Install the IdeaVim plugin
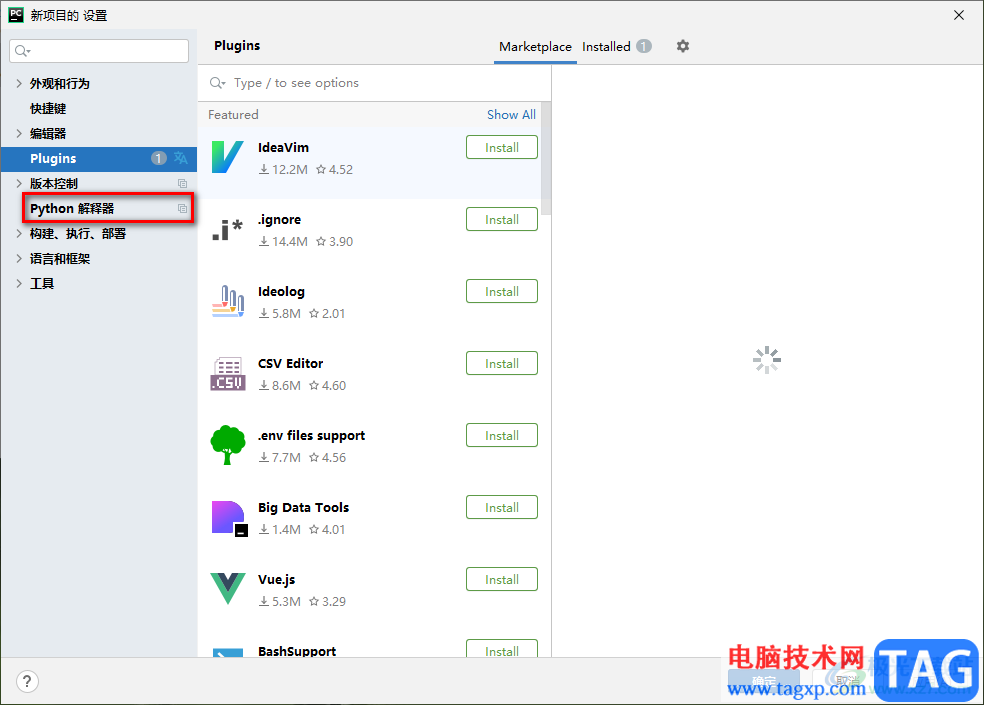Image resolution: width=984 pixels, height=705 pixels. 501,148
